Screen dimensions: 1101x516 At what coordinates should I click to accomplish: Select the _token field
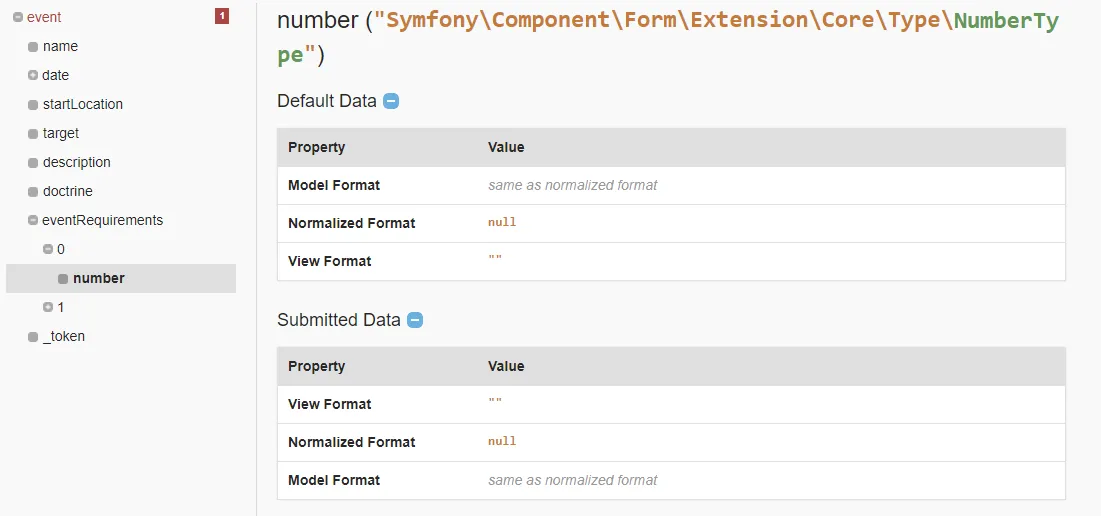(63, 336)
